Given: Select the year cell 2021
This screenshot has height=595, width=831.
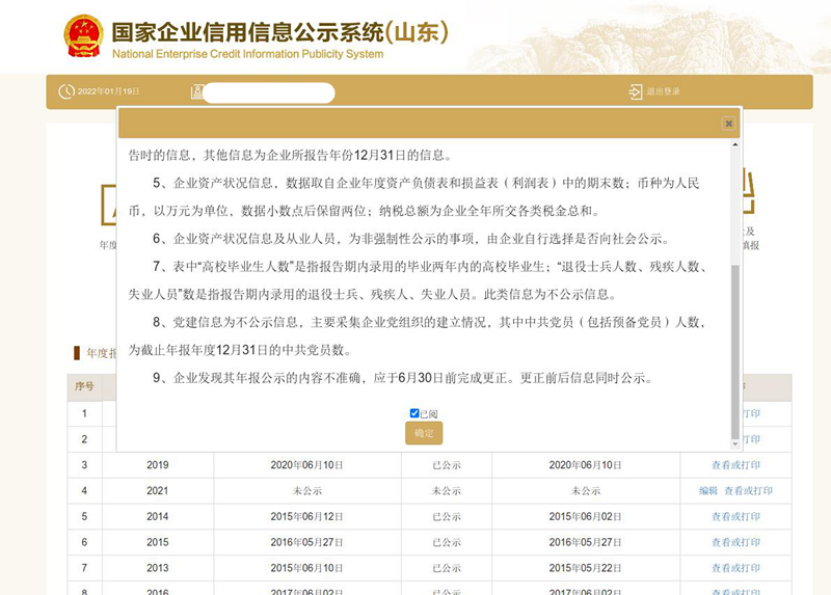Looking at the screenshot, I should (x=157, y=491).
